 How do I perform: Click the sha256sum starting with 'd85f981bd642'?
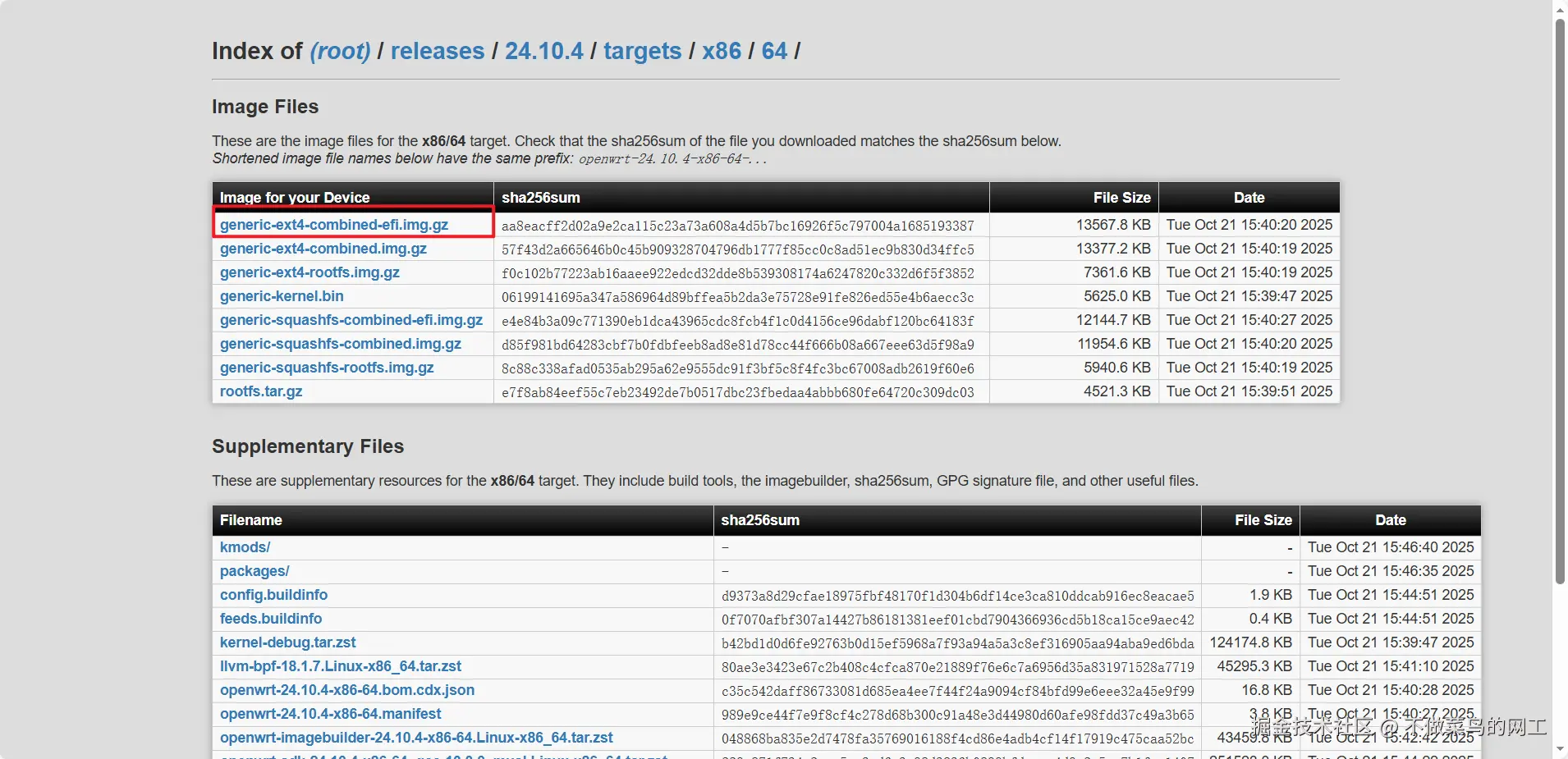[738, 345]
